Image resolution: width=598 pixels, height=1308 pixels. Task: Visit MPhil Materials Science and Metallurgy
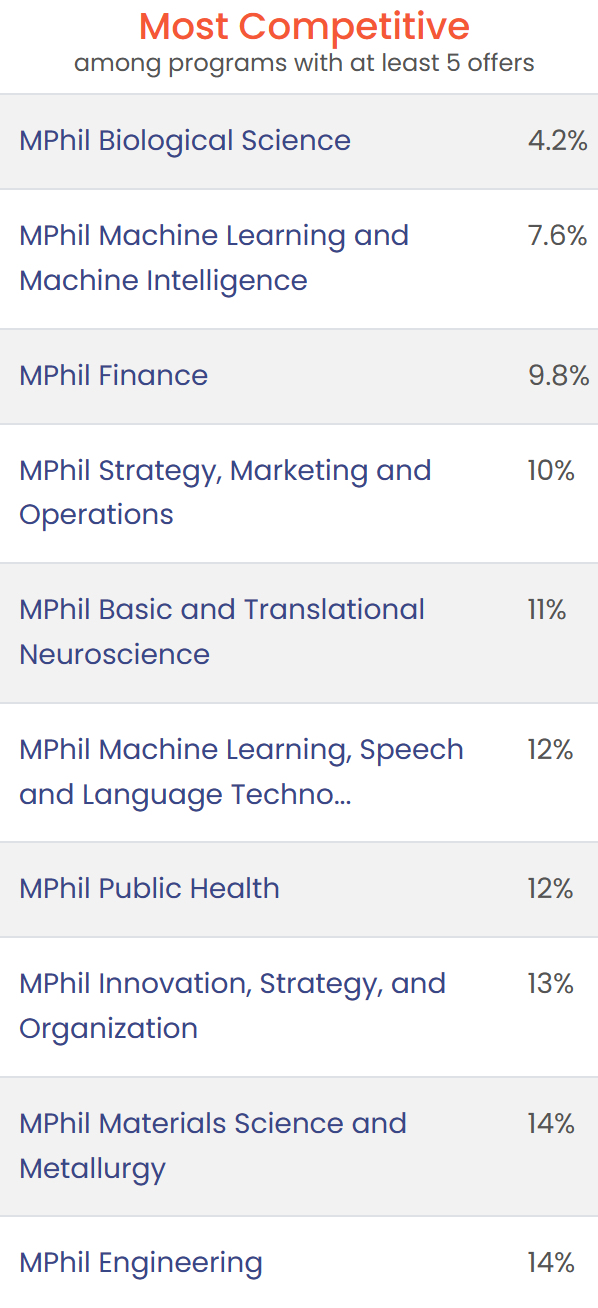coord(213,1146)
